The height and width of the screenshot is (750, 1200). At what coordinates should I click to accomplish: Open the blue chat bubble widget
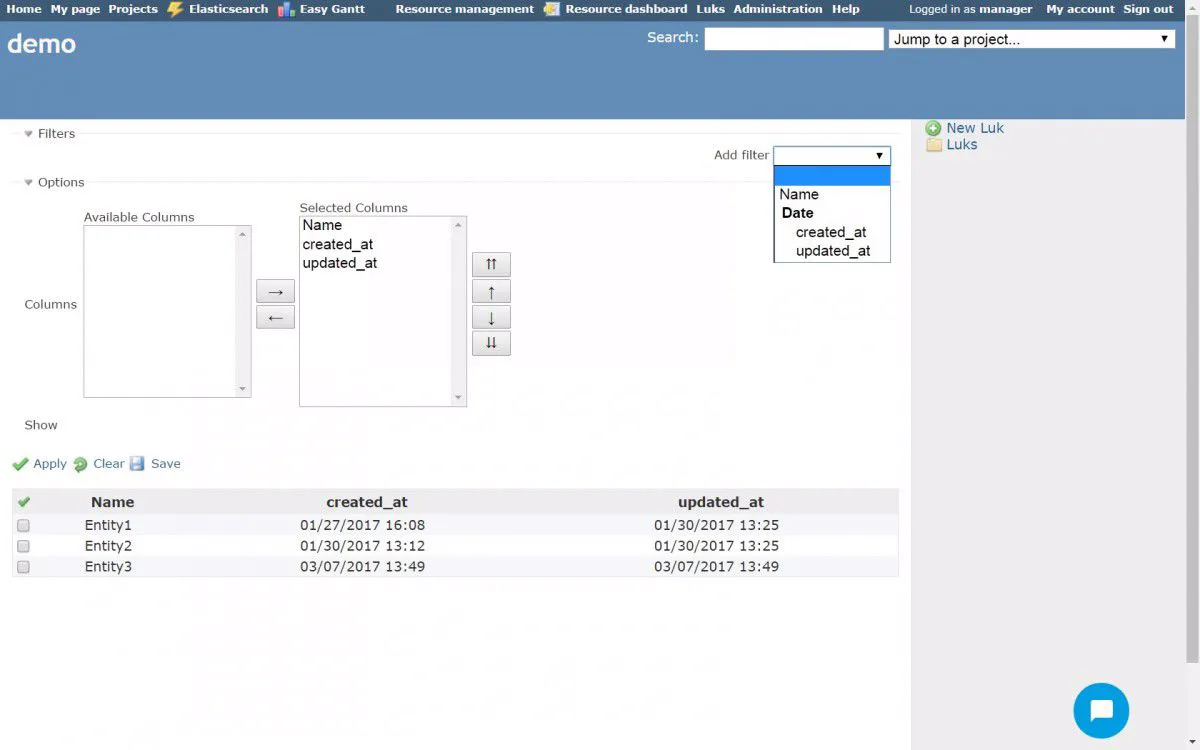pos(1101,710)
